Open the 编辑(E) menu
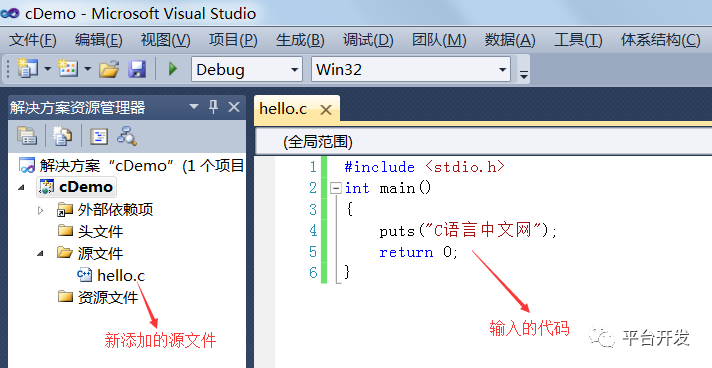The width and height of the screenshot is (712, 368). pos(99,40)
